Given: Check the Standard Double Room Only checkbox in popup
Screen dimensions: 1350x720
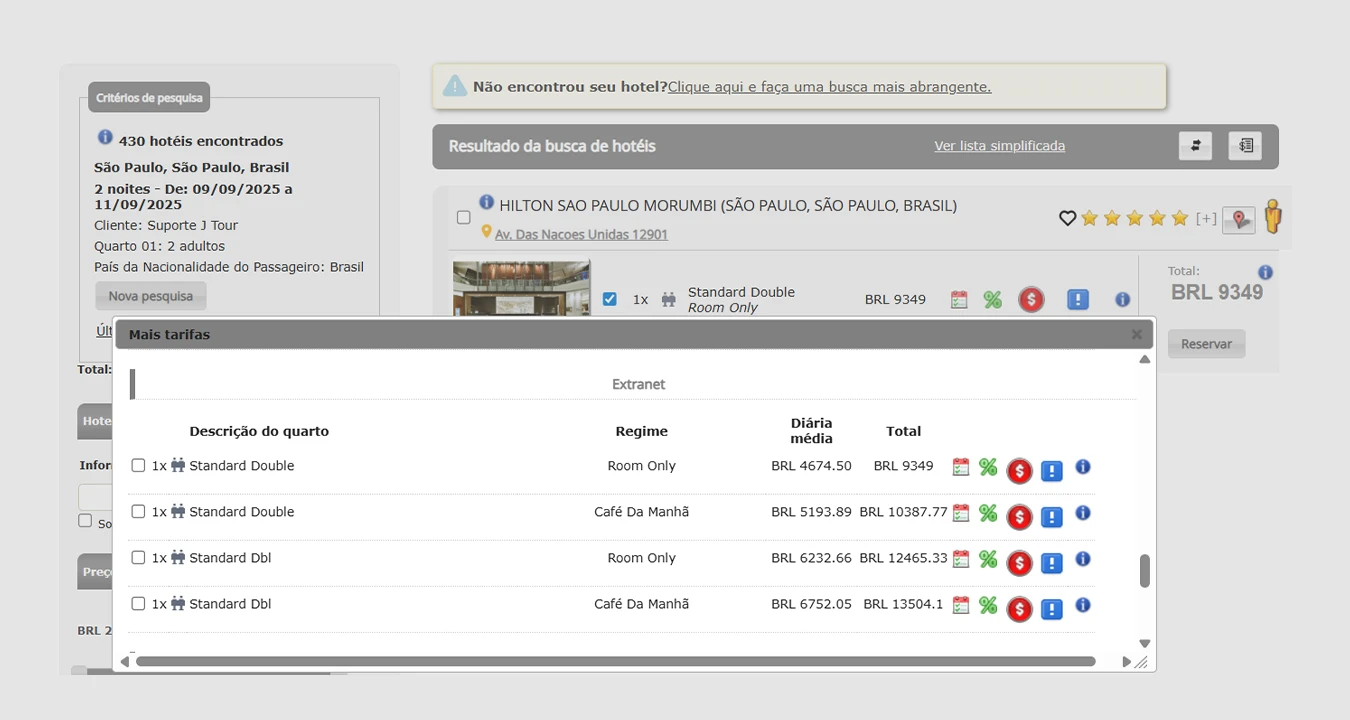Looking at the screenshot, I should pyautogui.click(x=139, y=465).
